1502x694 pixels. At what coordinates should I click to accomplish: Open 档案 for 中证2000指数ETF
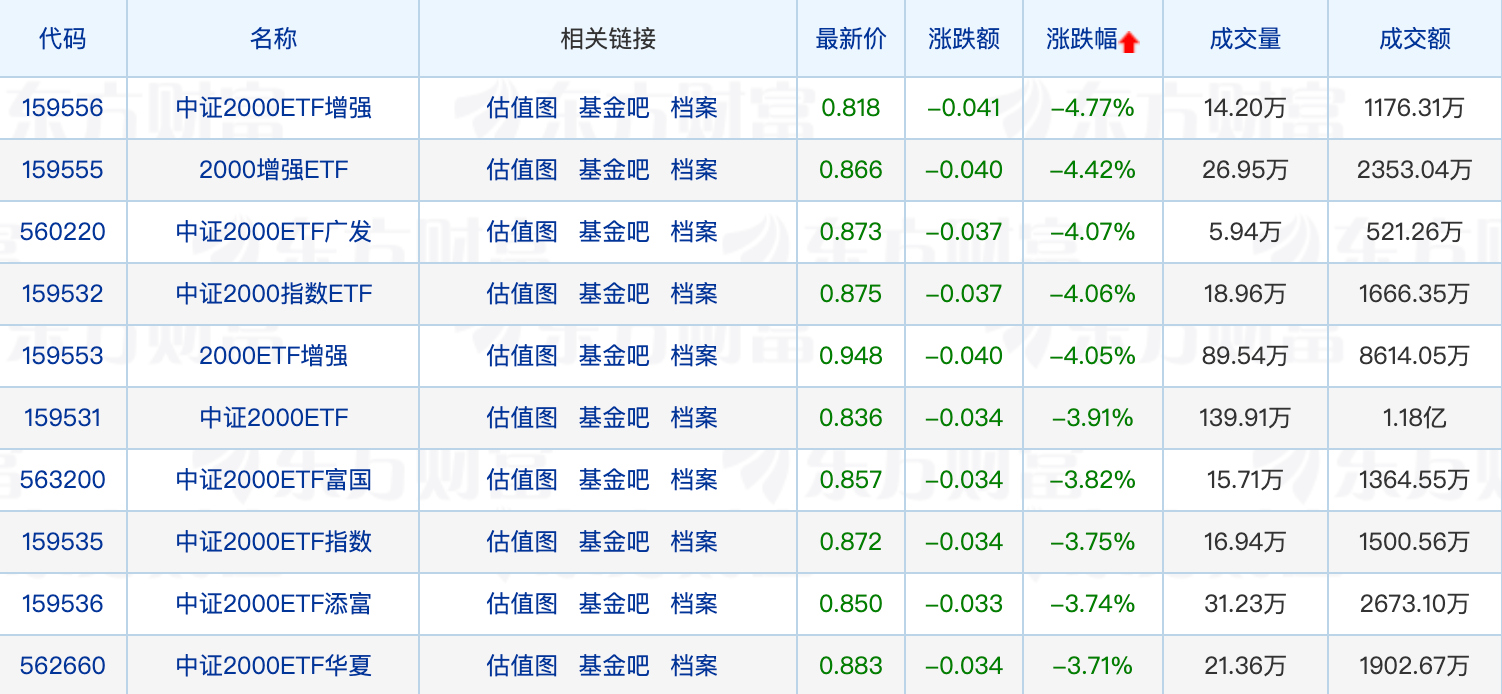coord(694,293)
